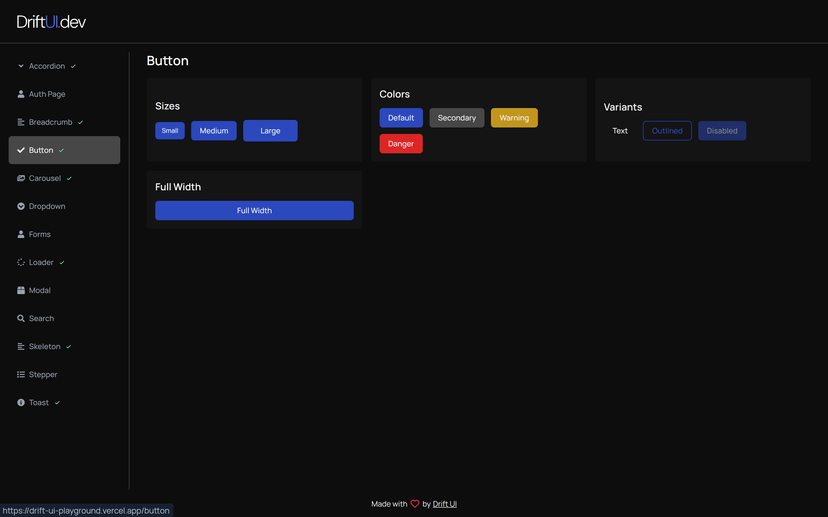Click the Colors card heading
The image size is (828, 517).
coord(394,94)
